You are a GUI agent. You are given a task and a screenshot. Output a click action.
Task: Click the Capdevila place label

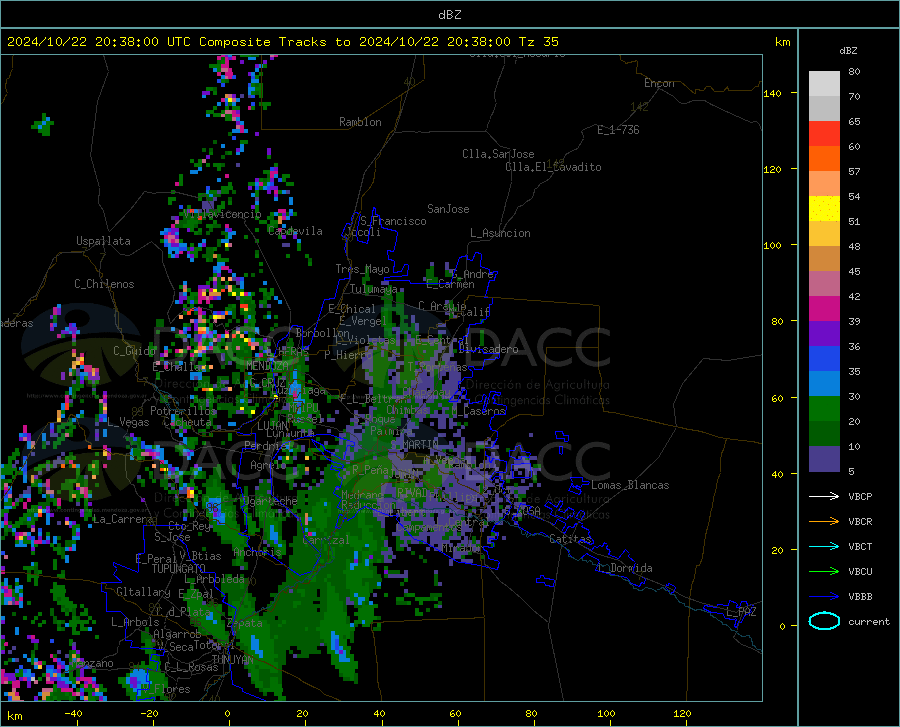295,231
